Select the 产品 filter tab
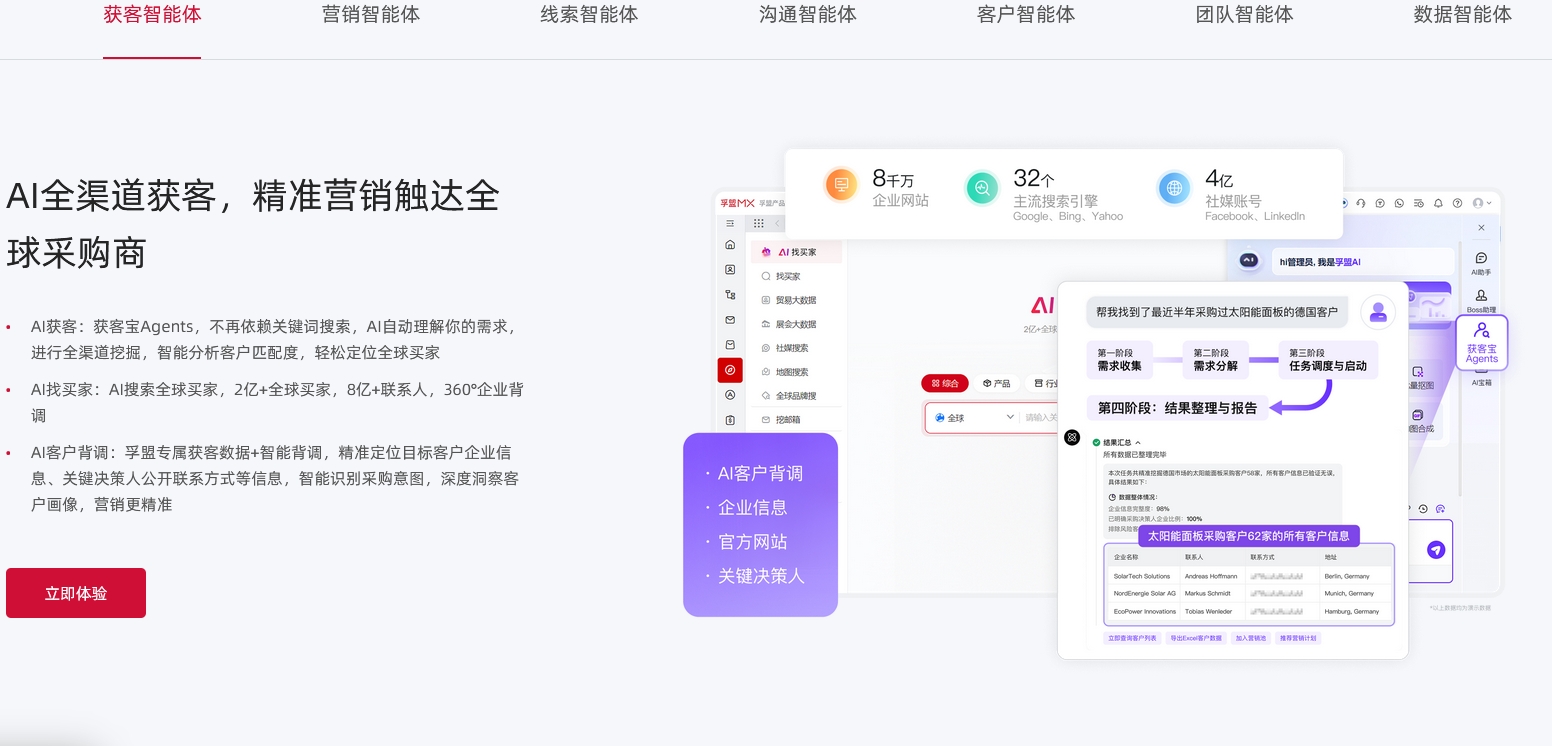 tap(998, 383)
